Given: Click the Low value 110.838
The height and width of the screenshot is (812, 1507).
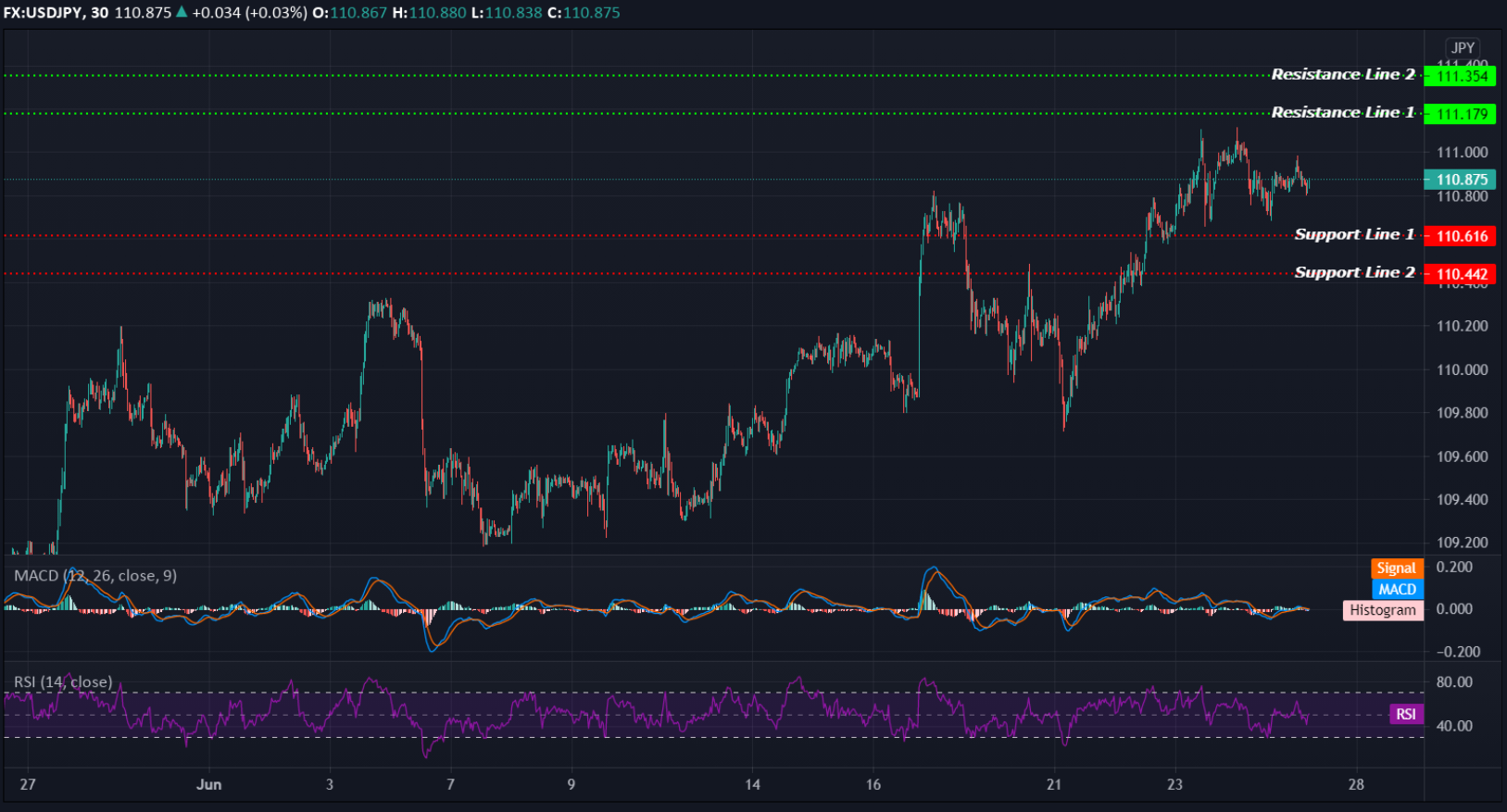Looking at the screenshot, I should click(x=513, y=13).
